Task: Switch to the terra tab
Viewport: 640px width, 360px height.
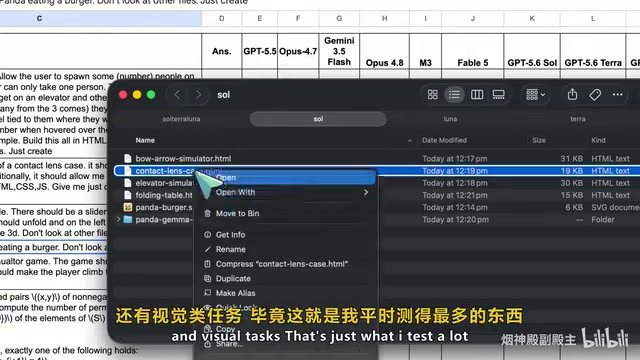Action: pyautogui.click(x=578, y=119)
